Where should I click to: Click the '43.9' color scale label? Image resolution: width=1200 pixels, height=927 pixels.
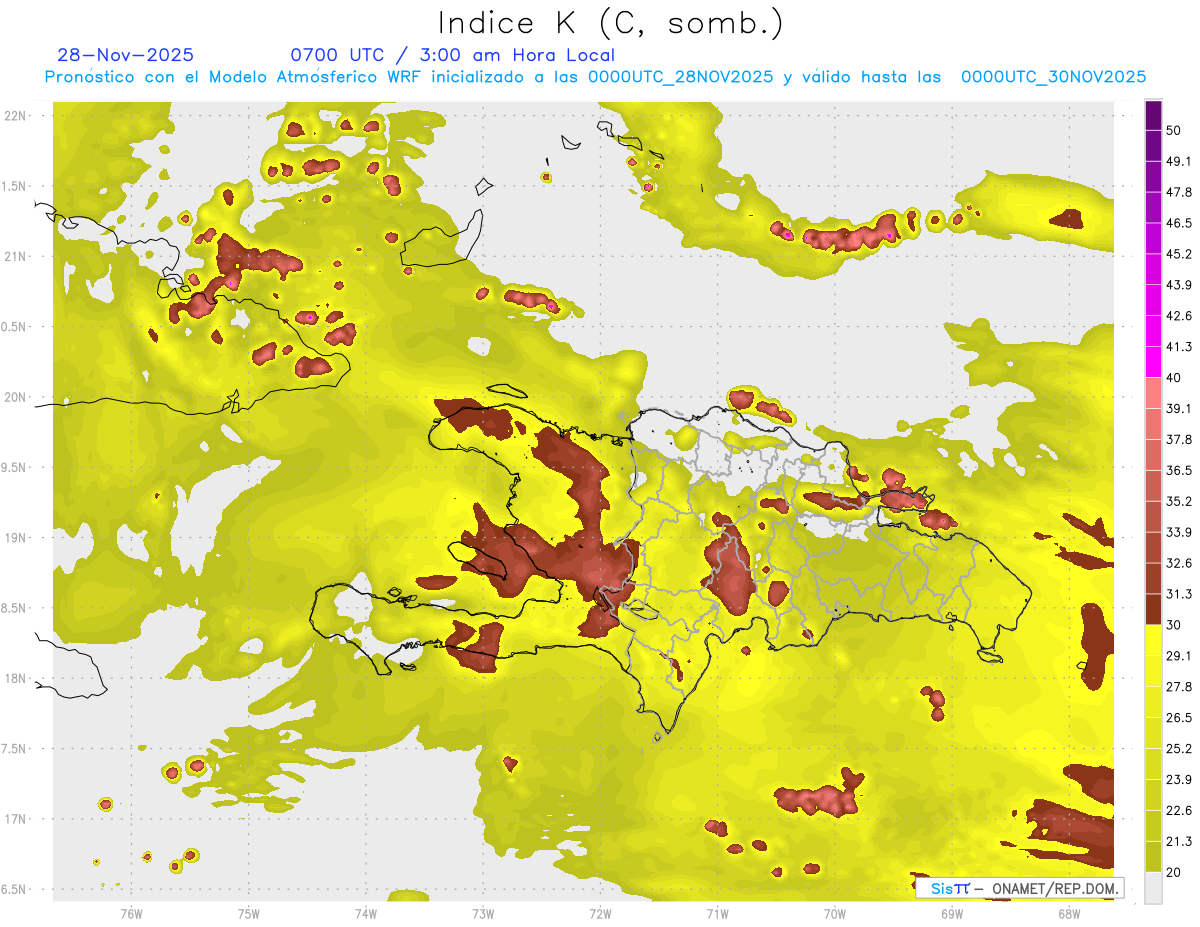click(1179, 285)
